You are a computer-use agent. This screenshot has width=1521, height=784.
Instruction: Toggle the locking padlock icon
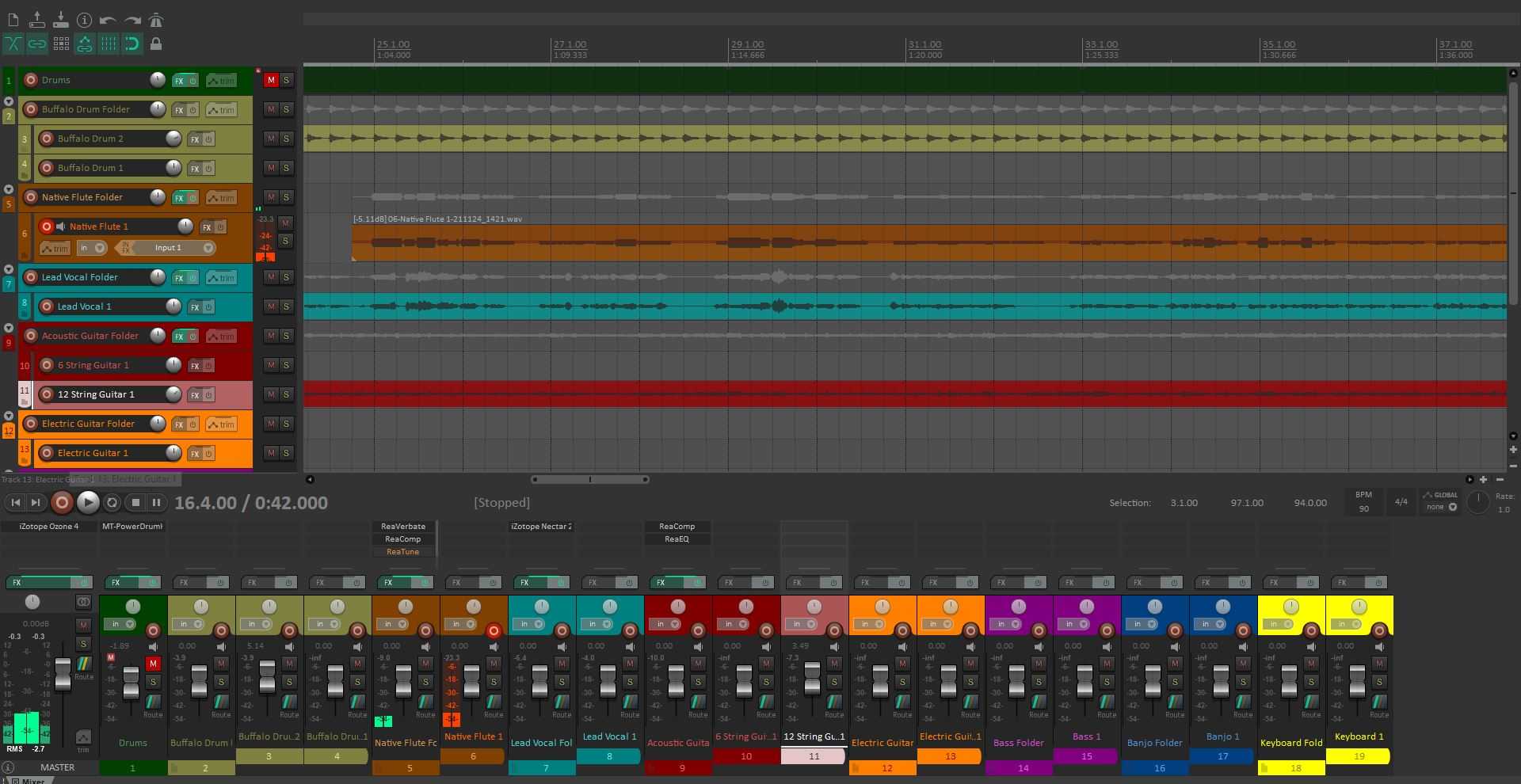(156, 44)
